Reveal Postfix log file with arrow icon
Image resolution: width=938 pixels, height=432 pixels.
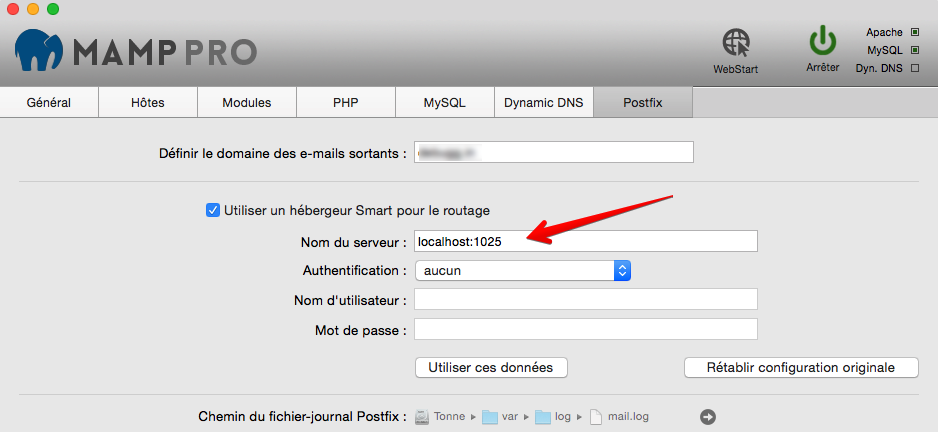[x=708, y=417]
